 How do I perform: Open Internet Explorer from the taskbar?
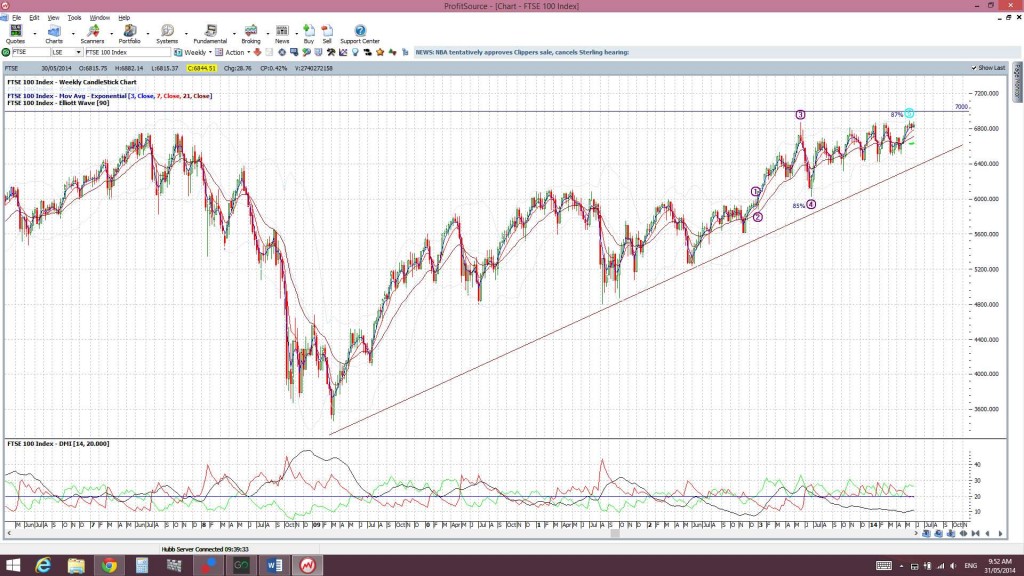[43, 566]
